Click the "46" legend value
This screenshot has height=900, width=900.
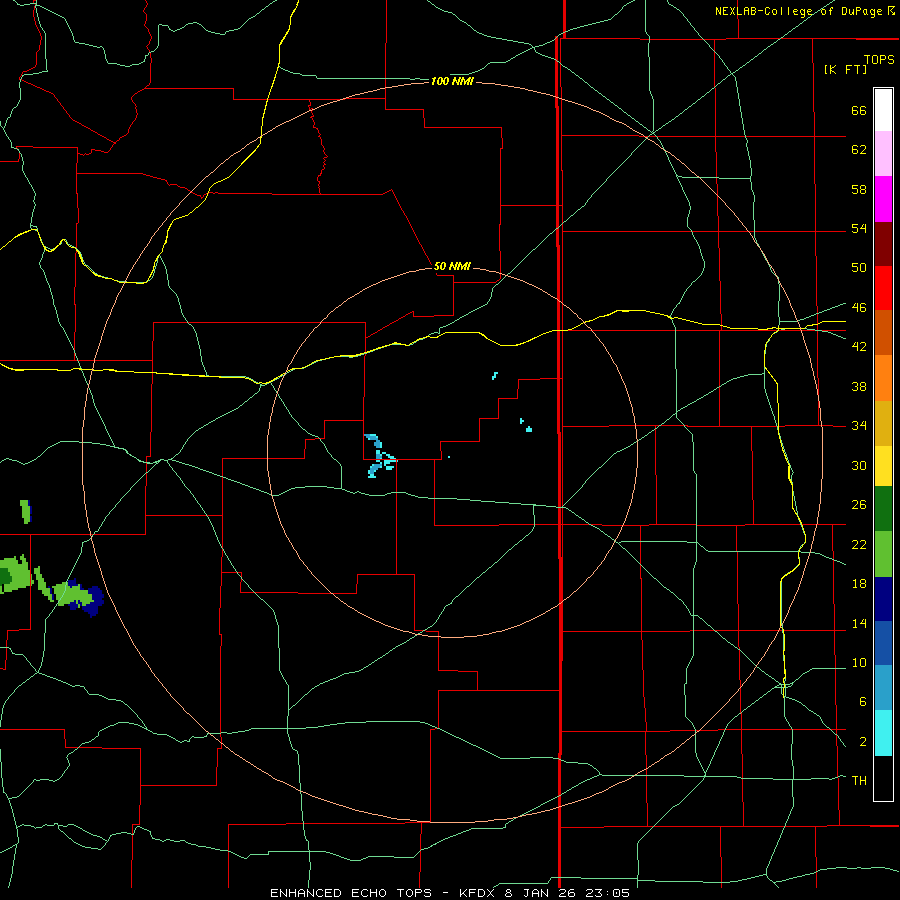click(x=859, y=307)
